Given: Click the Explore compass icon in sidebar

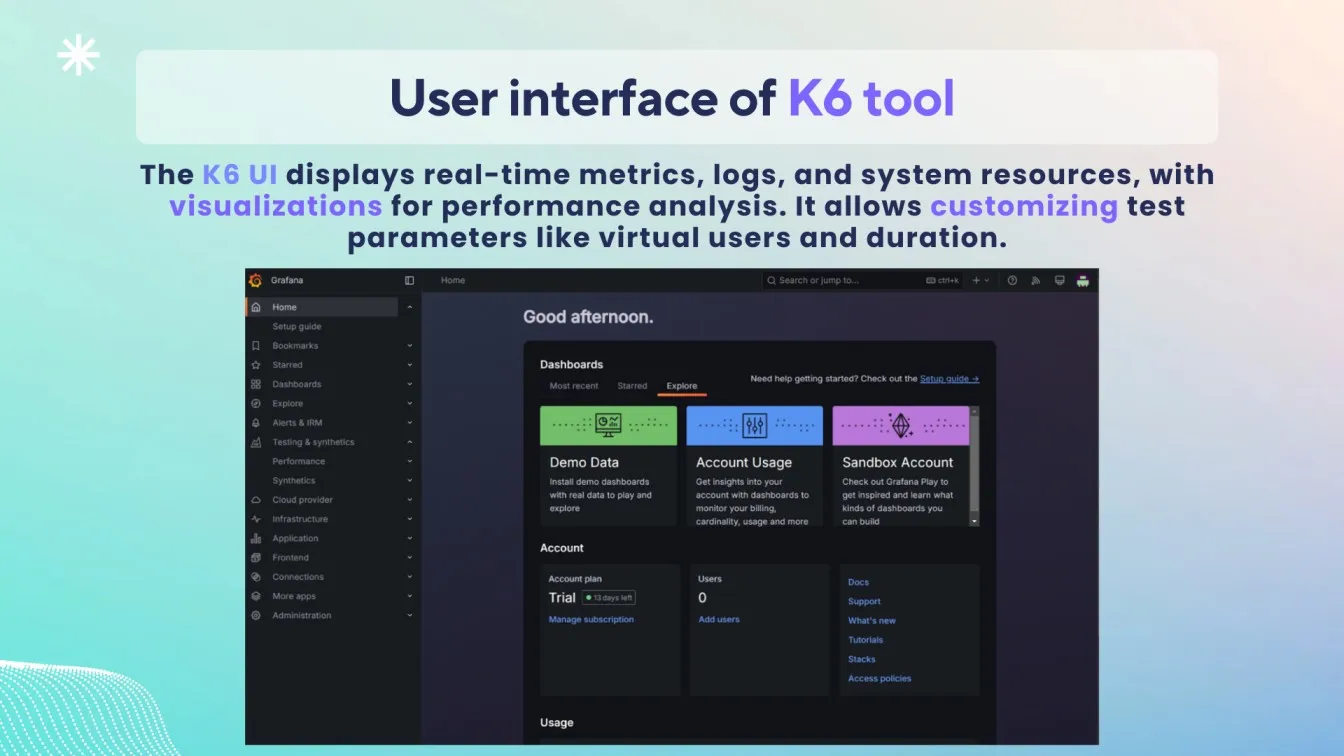Looking at the screenshot, I should 256,404.
